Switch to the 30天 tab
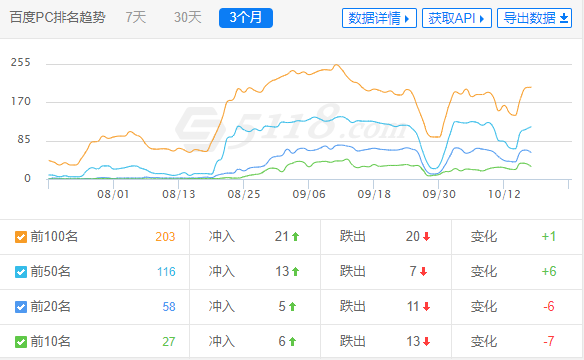This screenshot has height=360, width=584. 187,17
